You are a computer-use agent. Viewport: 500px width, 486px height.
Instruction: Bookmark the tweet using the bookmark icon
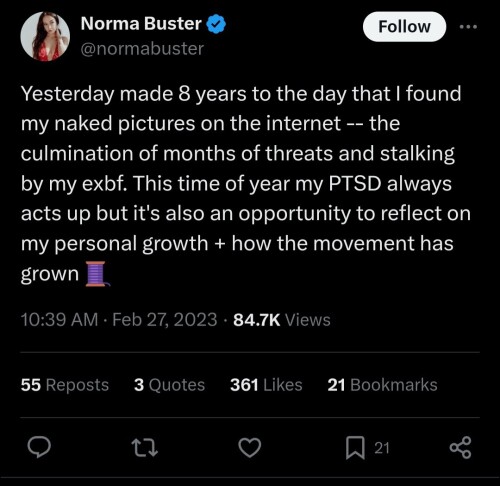pos(355,448)
